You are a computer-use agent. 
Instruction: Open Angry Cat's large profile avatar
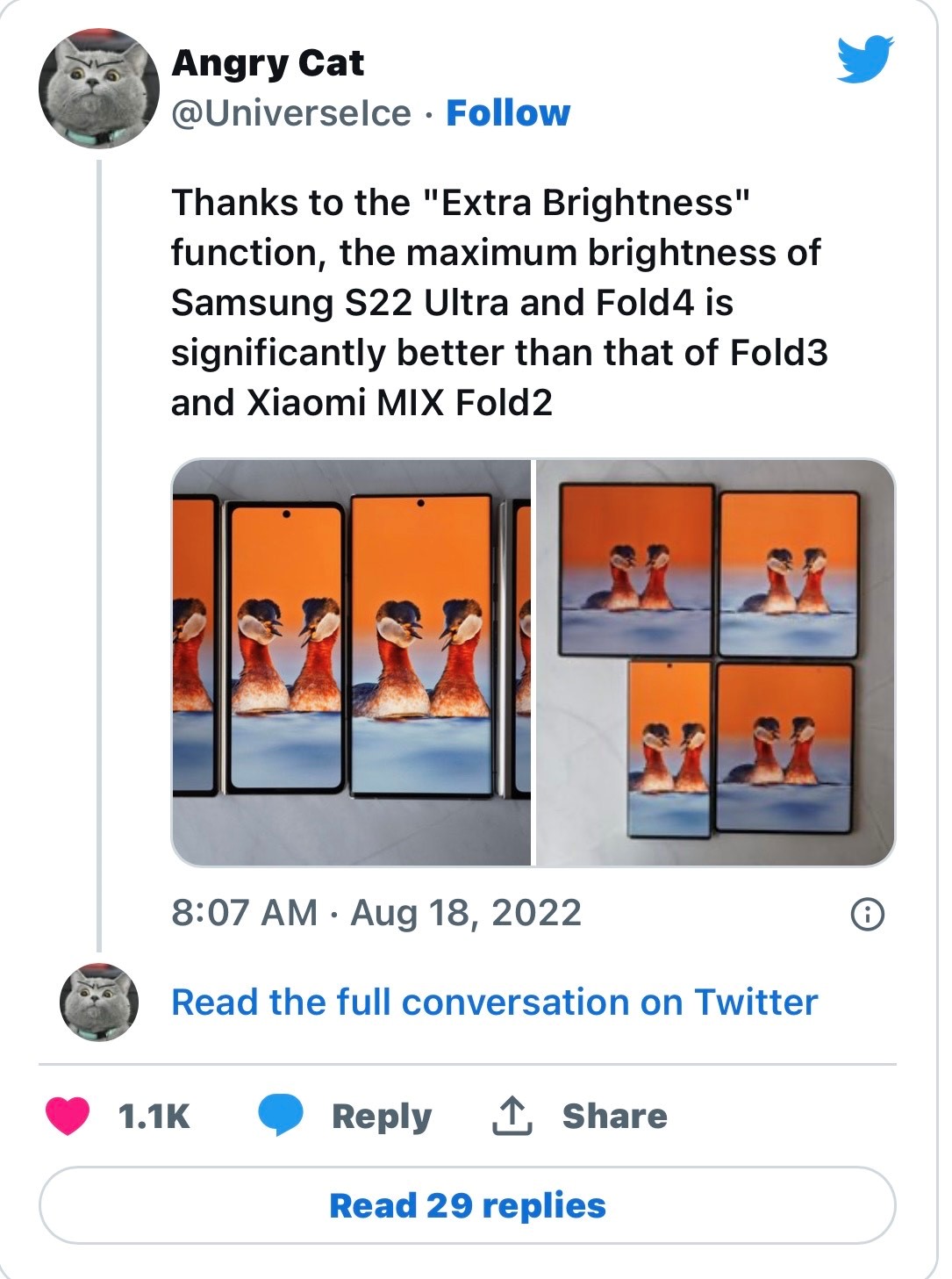(x=98, y=88)
